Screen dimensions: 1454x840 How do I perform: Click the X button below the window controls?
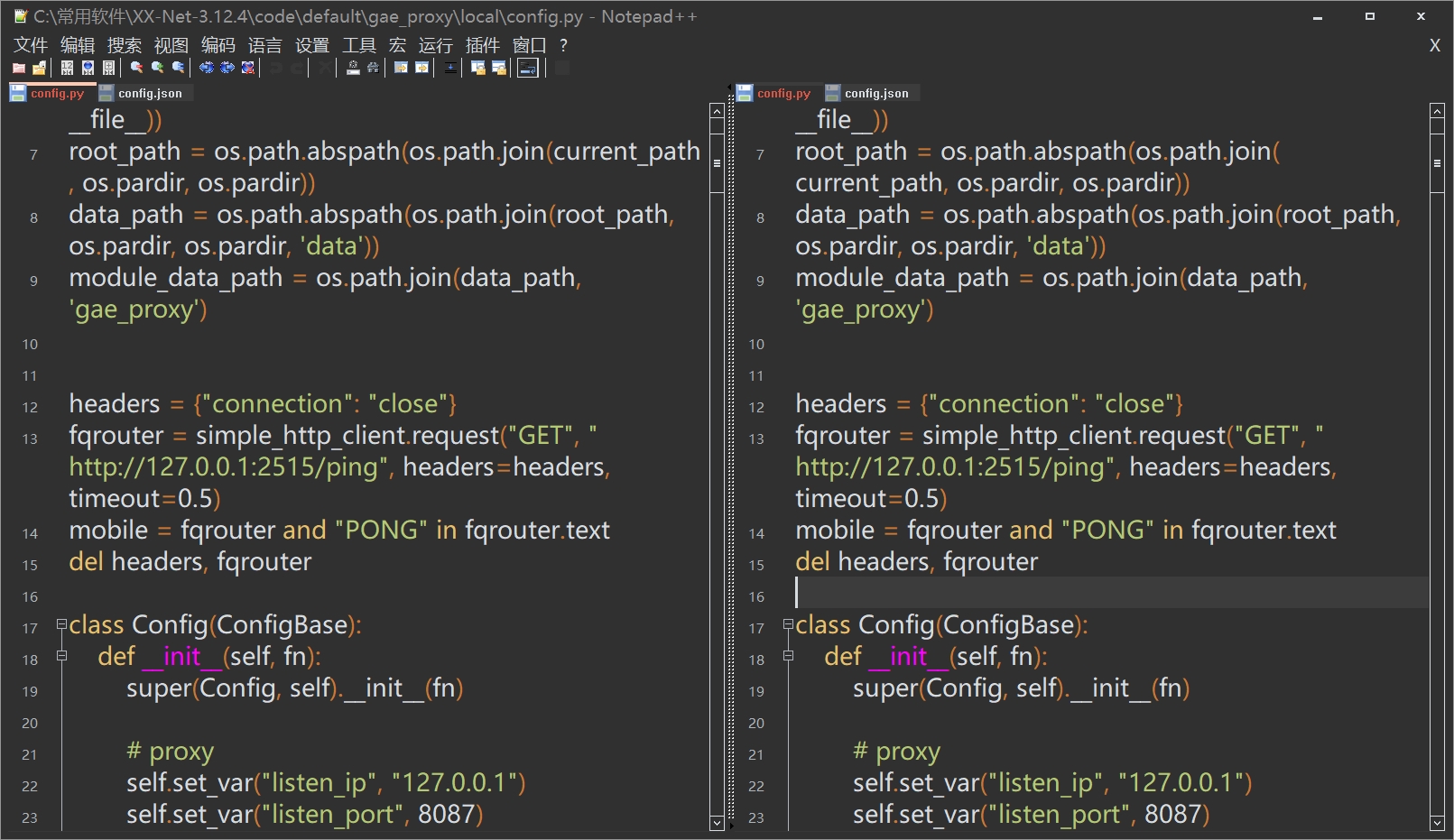(x=1434, y=45)
